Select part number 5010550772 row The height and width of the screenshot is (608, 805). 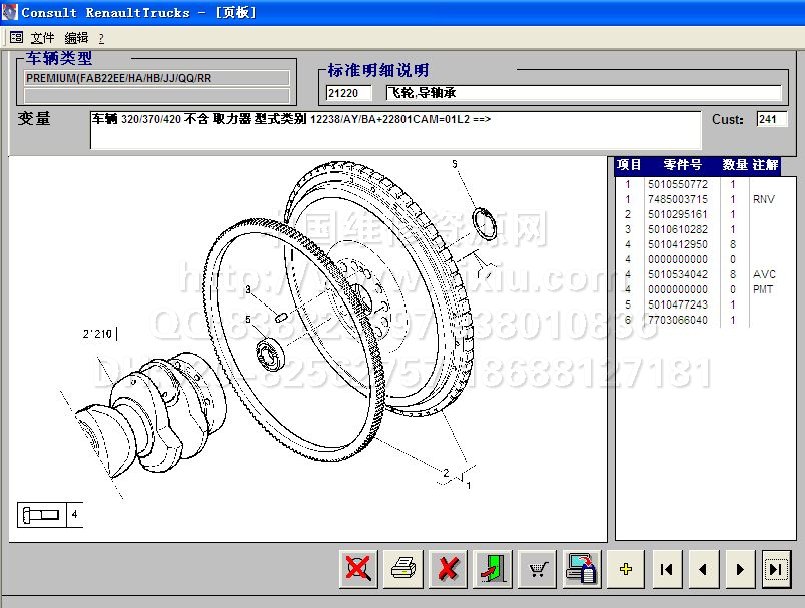point(677,184)
